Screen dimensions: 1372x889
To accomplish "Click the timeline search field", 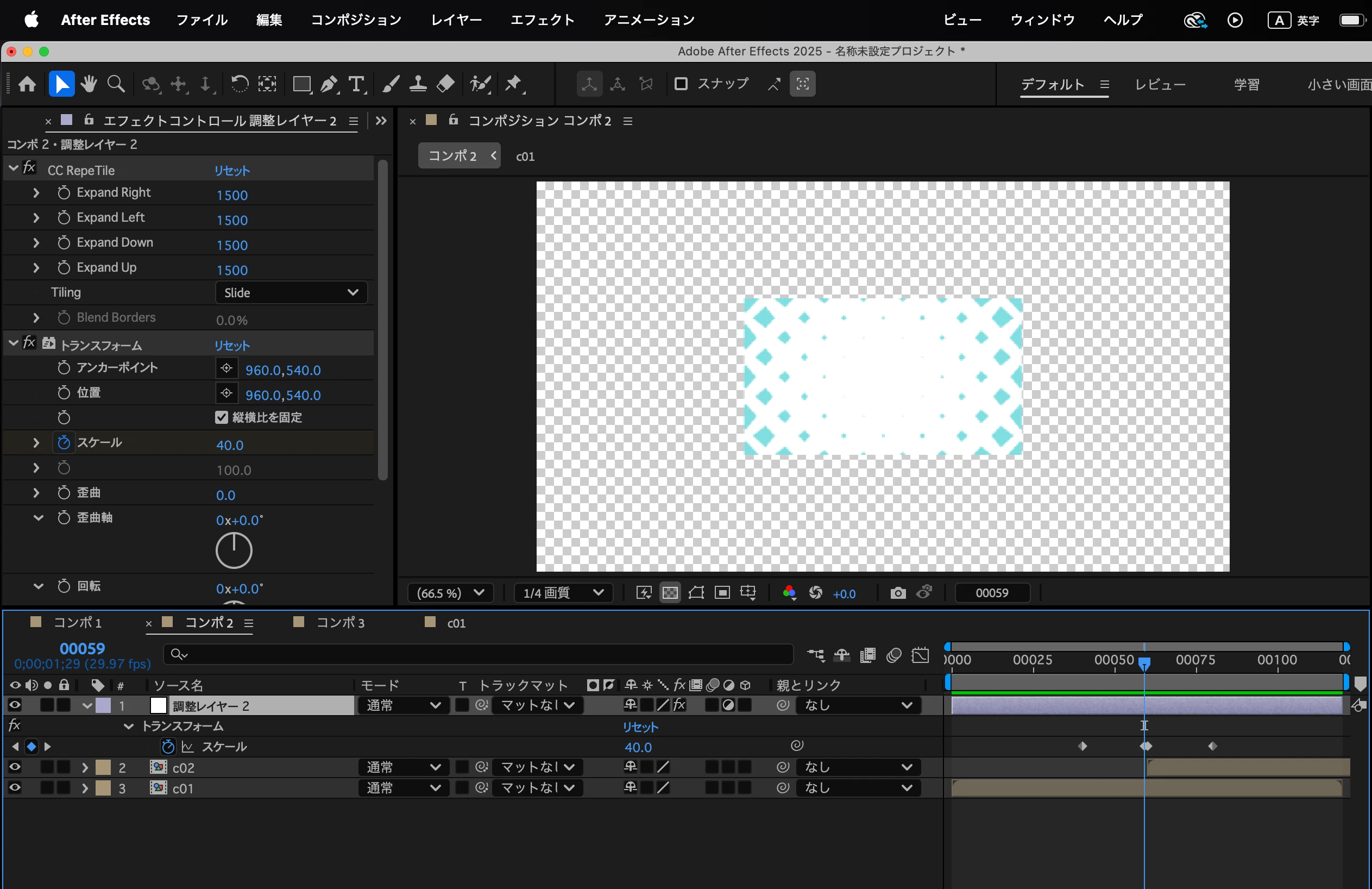I will coord(479,654).
